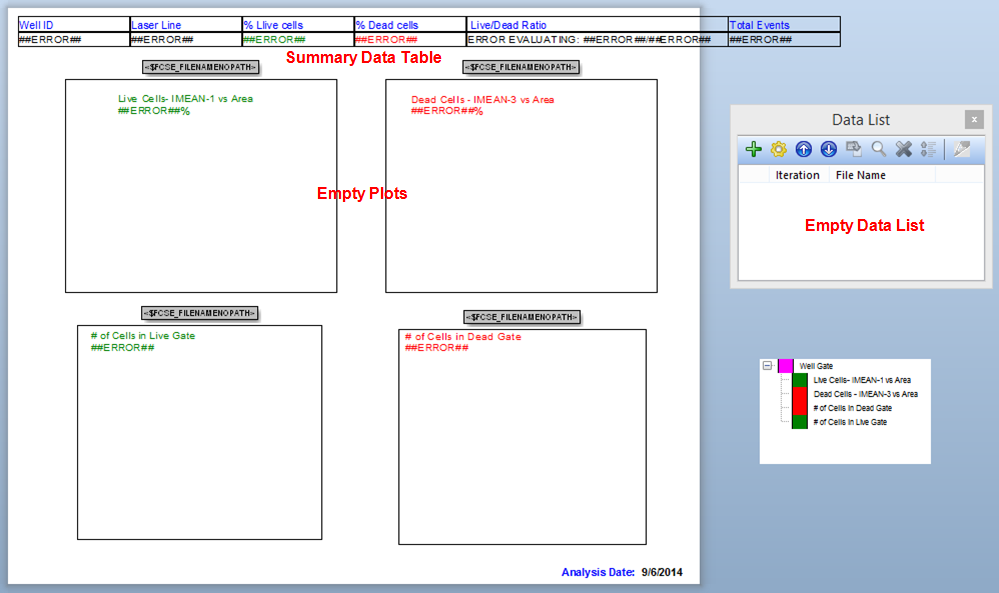The image size is (999, 593).
Task: Collapse the Well Gate tree node
Action: 767,366
